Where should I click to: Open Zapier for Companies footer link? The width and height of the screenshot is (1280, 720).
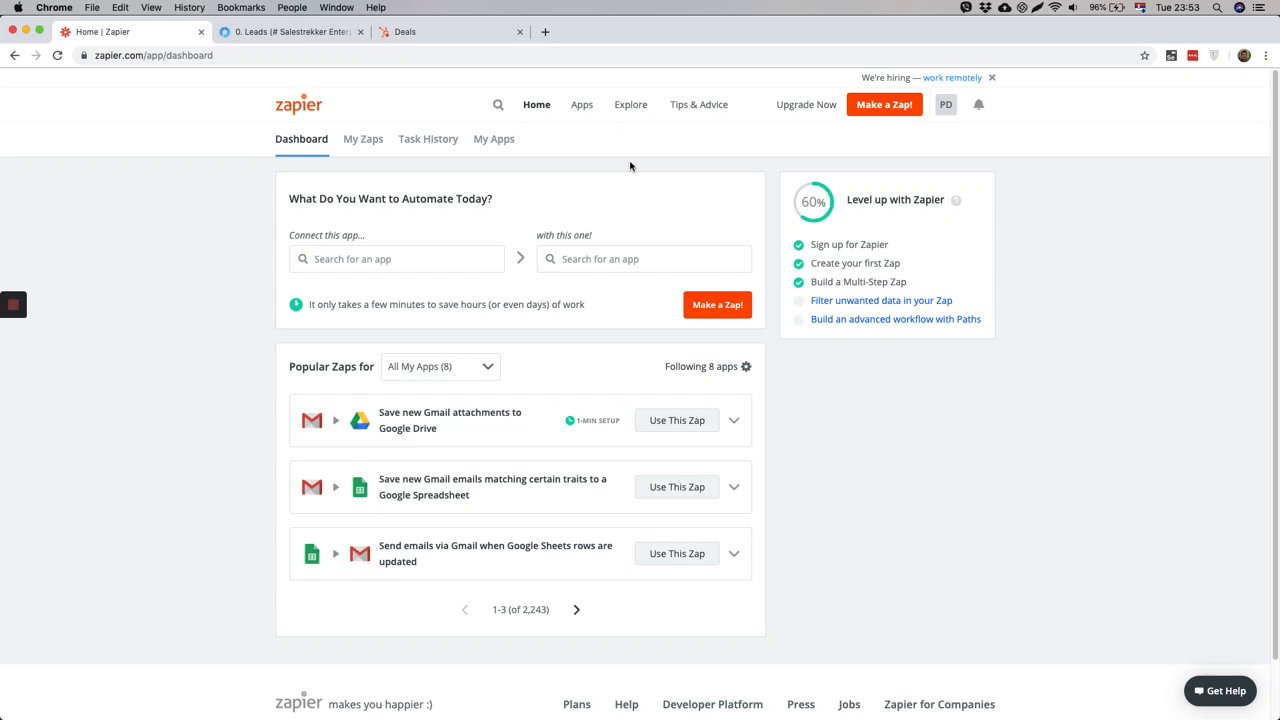pyautogui.click(x=939, y=704)
